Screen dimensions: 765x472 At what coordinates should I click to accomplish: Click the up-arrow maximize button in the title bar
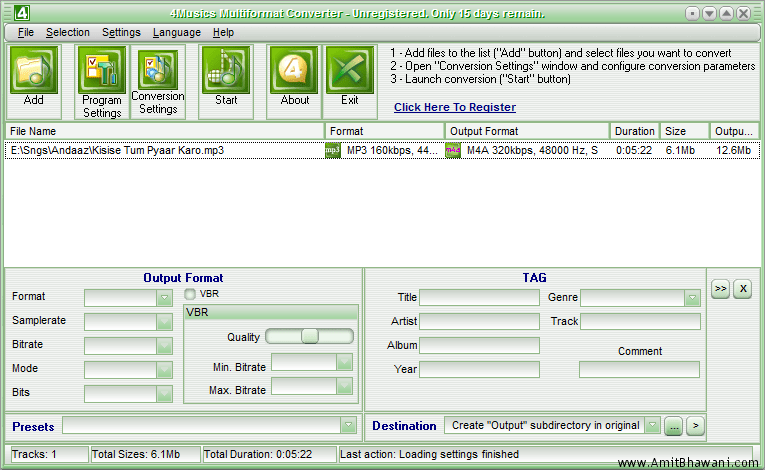tap(726, 14)
